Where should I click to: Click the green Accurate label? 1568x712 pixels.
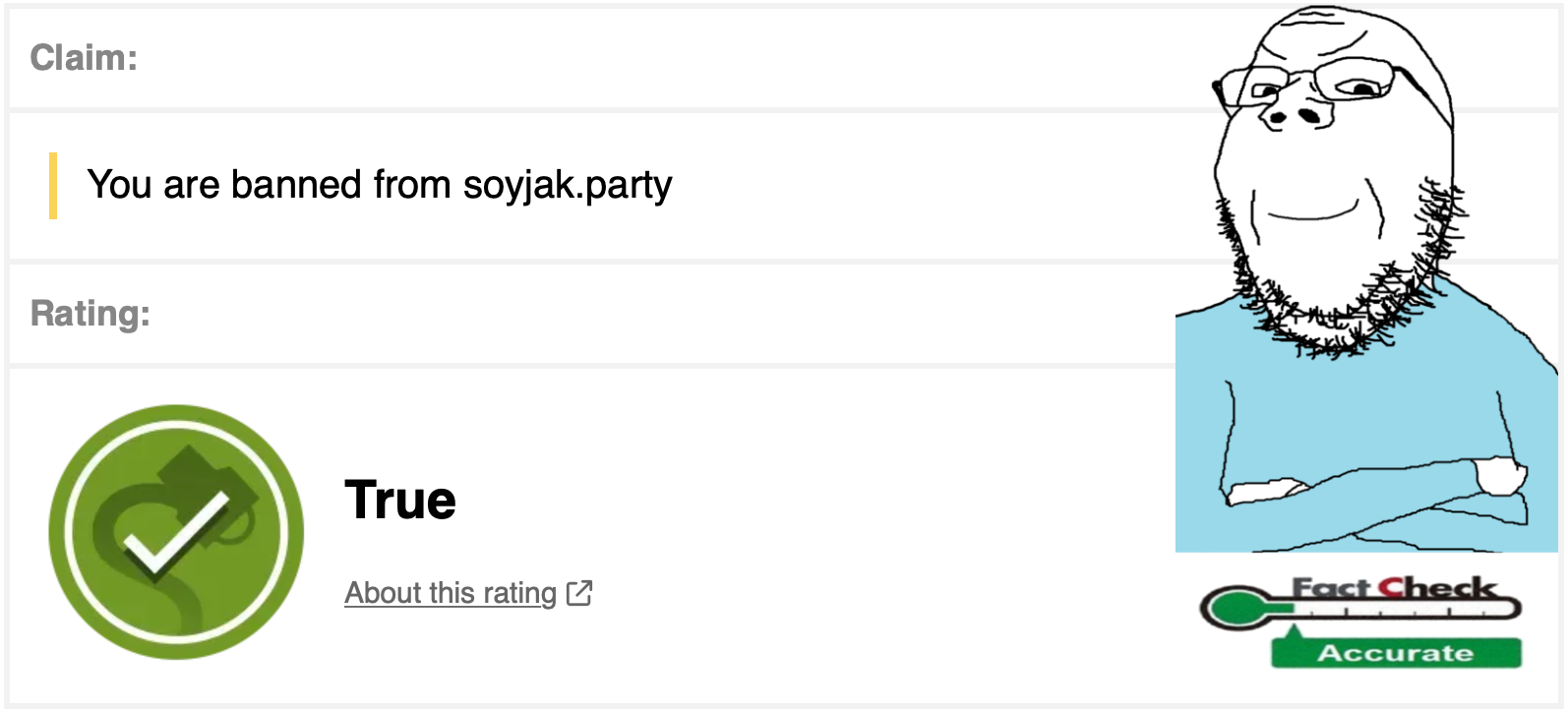(1395, 653)
